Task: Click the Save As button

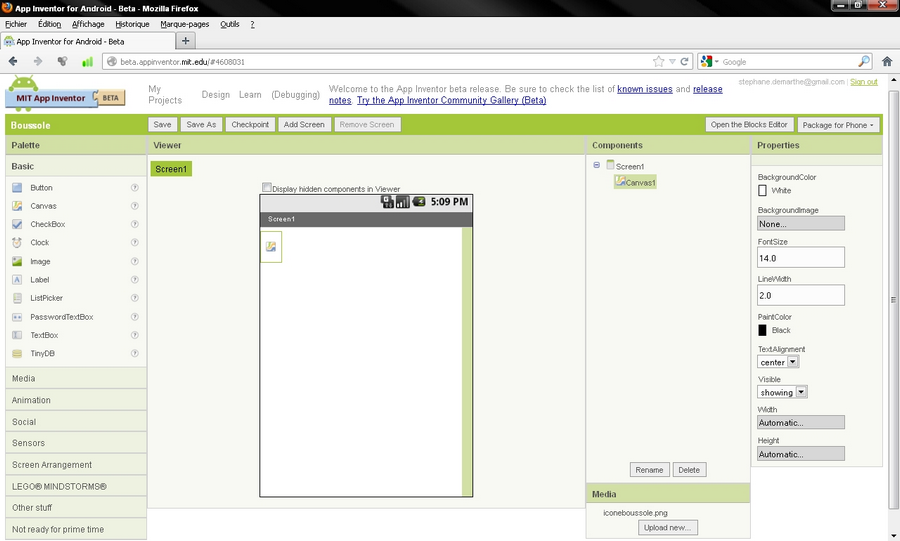Action: [x=201, y=124]
